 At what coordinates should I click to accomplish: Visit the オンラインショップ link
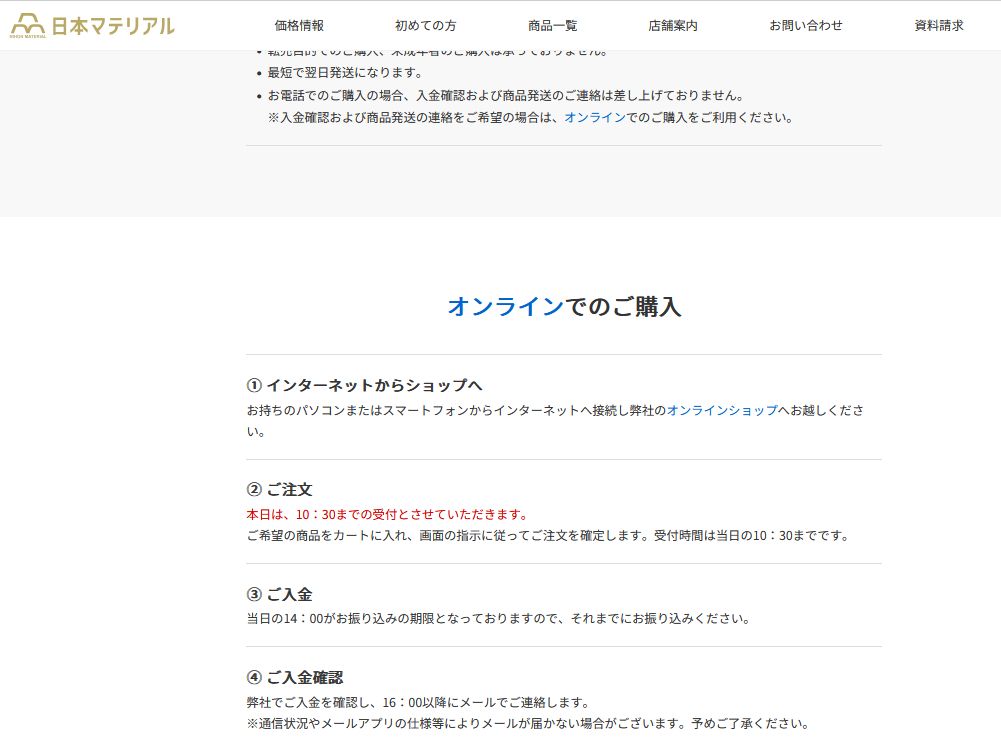click(x=722, y=410)
